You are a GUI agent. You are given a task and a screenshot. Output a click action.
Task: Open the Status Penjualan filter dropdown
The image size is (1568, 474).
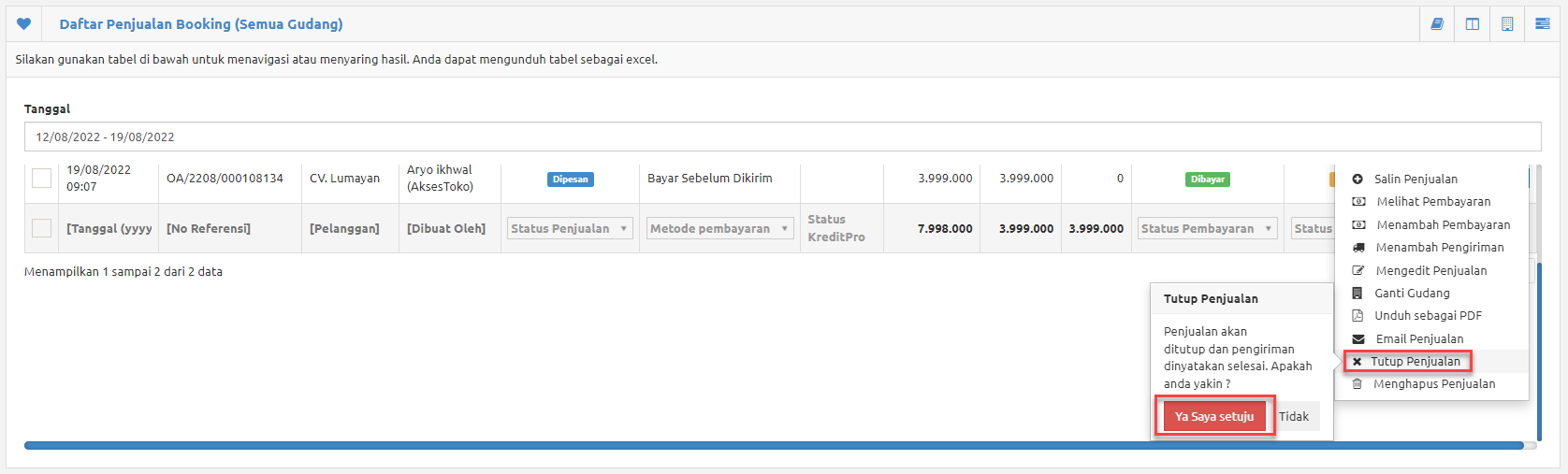point(570,228)
